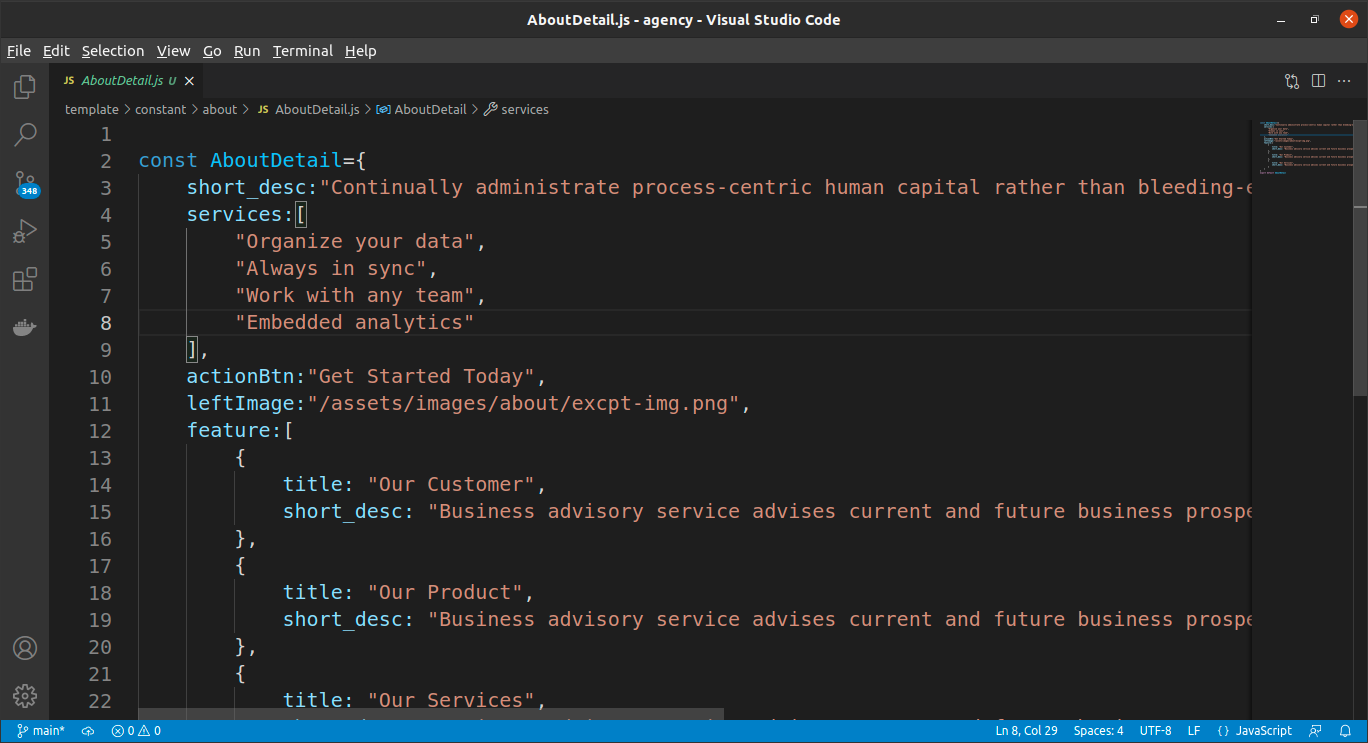
Task: Open the Terminal menu
Action: [303, 51]
